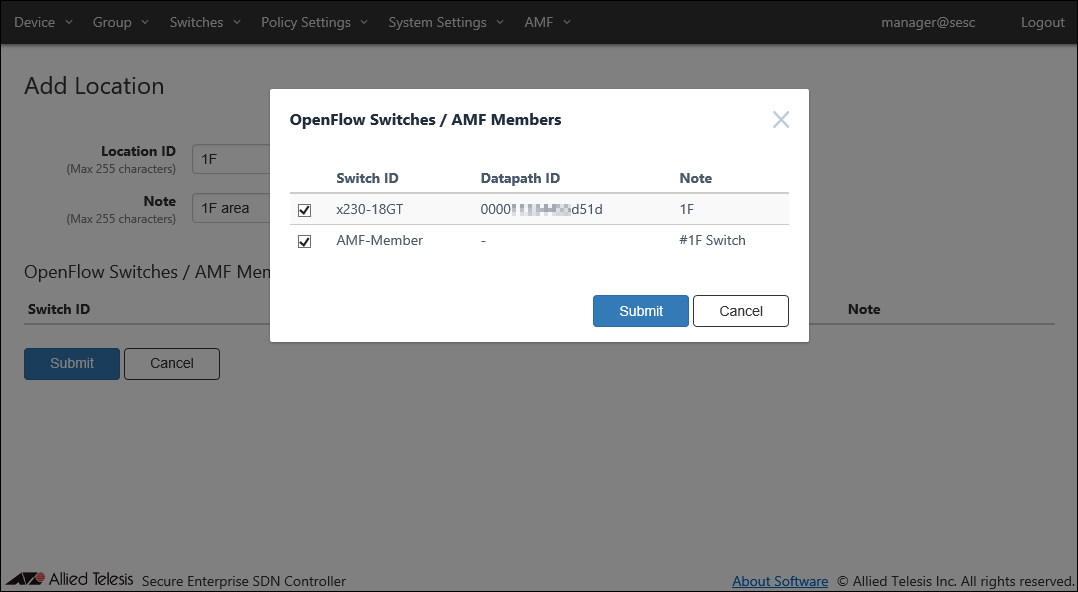Viewport: 1078px width, 592px height.
Task: Expand the Policy Settings menu
Action: click(314, 22)
